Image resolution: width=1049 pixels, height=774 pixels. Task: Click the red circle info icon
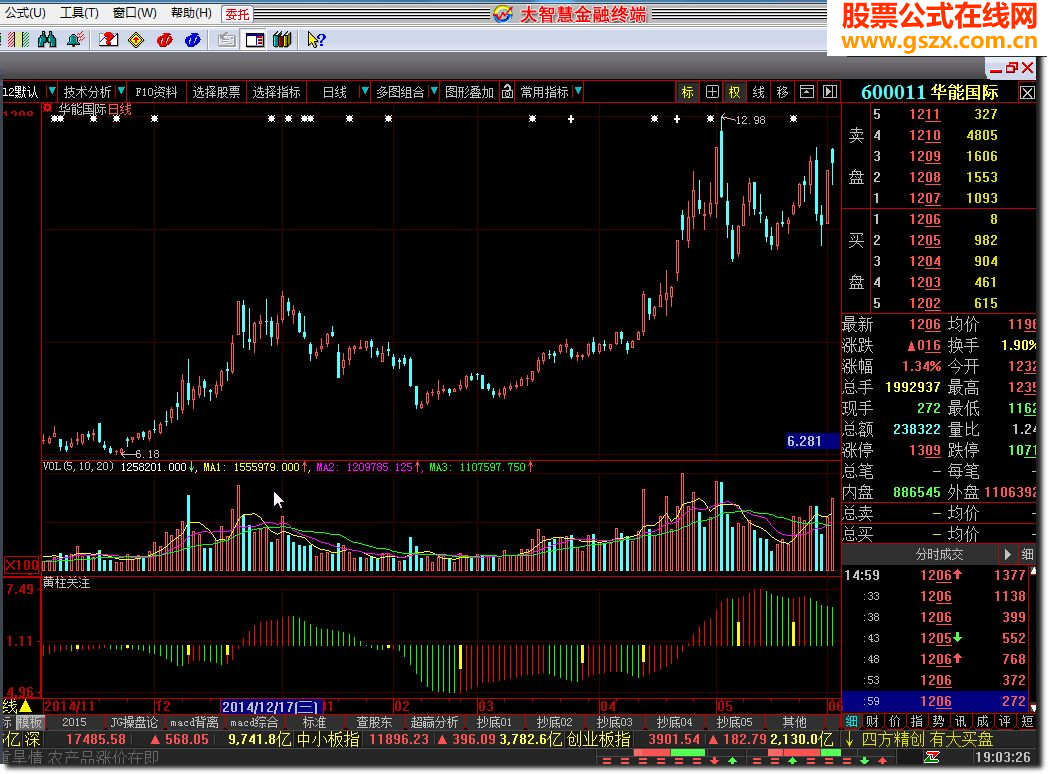(x=165, y=40)
